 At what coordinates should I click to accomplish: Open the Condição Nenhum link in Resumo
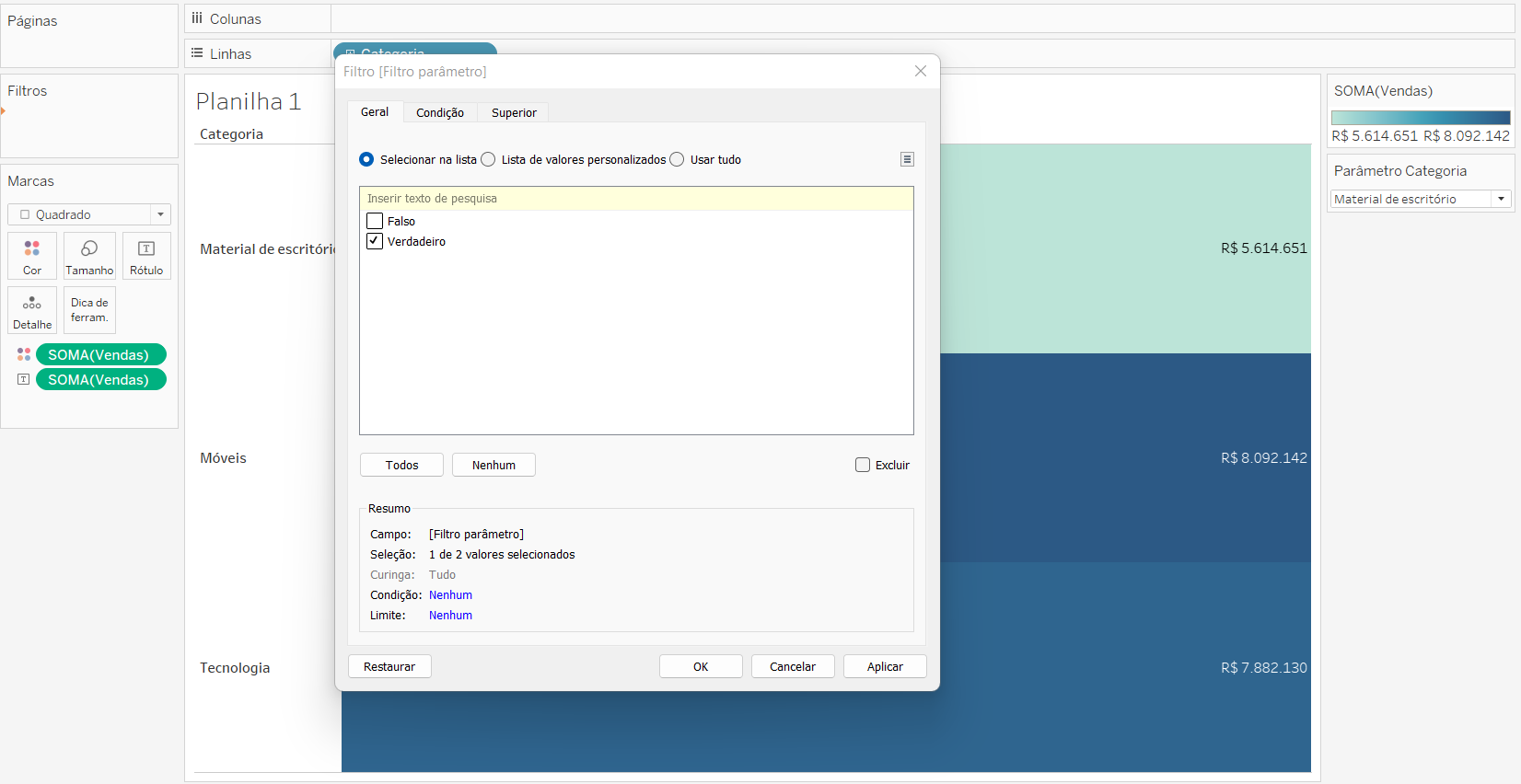click(x=450, y=595)
